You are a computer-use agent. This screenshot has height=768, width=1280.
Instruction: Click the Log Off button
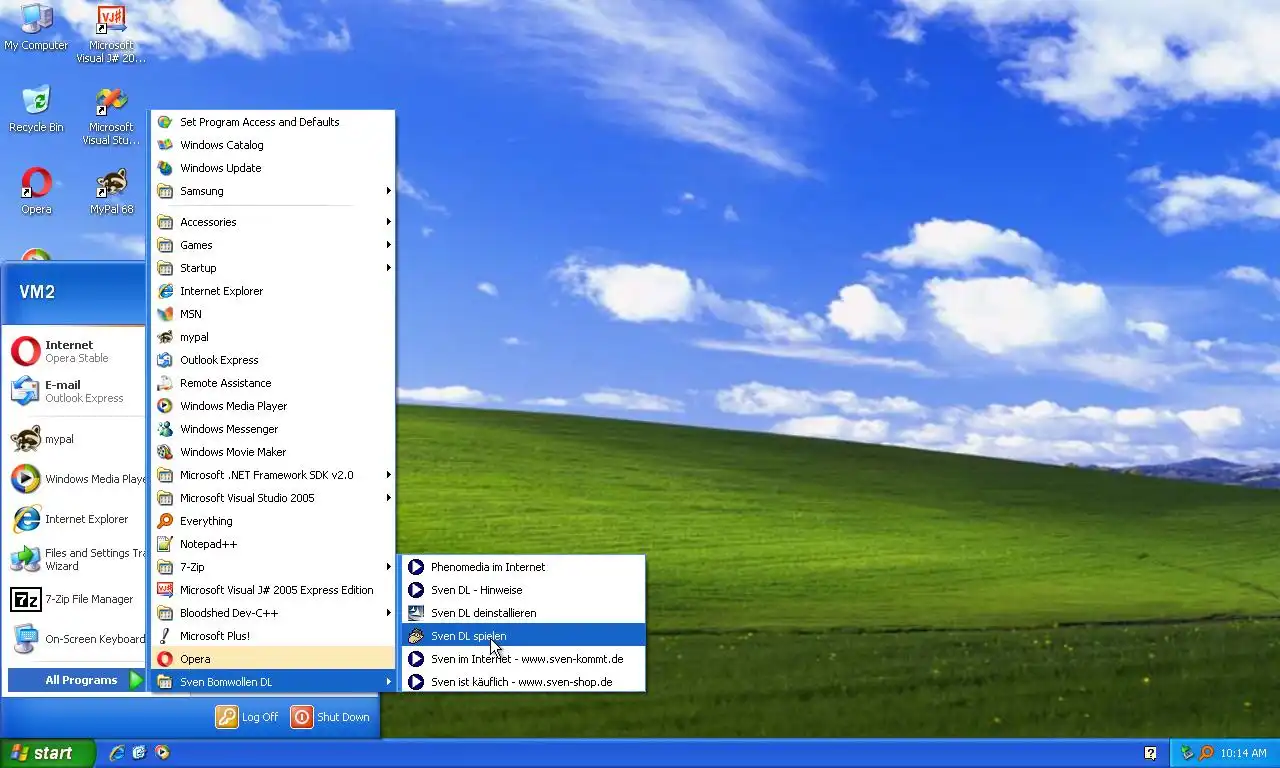(x=247, y=717)
